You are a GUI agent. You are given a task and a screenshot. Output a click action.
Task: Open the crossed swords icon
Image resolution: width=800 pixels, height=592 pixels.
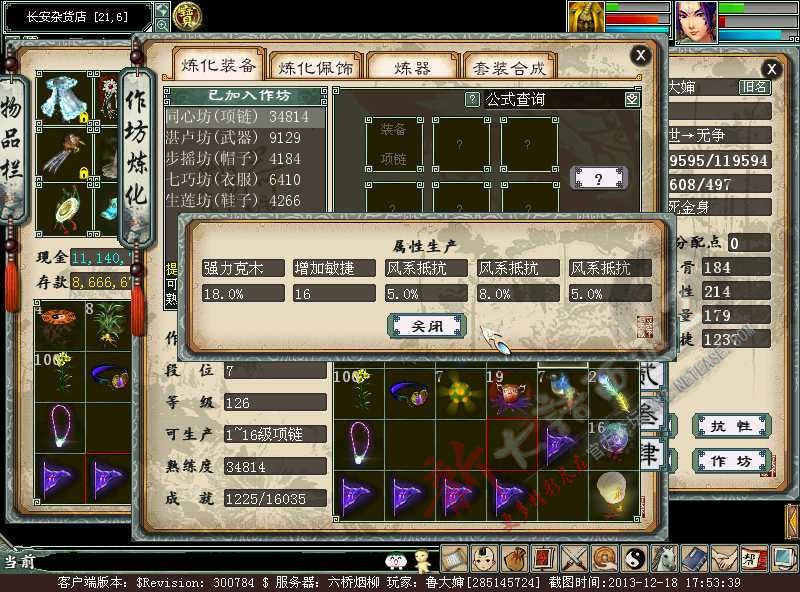tap(574, 559)
